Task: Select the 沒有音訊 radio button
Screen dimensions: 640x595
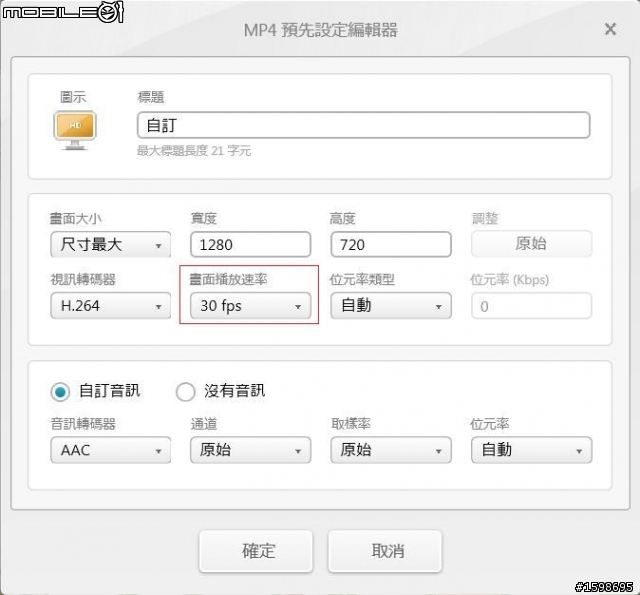Action: [185, 392]
